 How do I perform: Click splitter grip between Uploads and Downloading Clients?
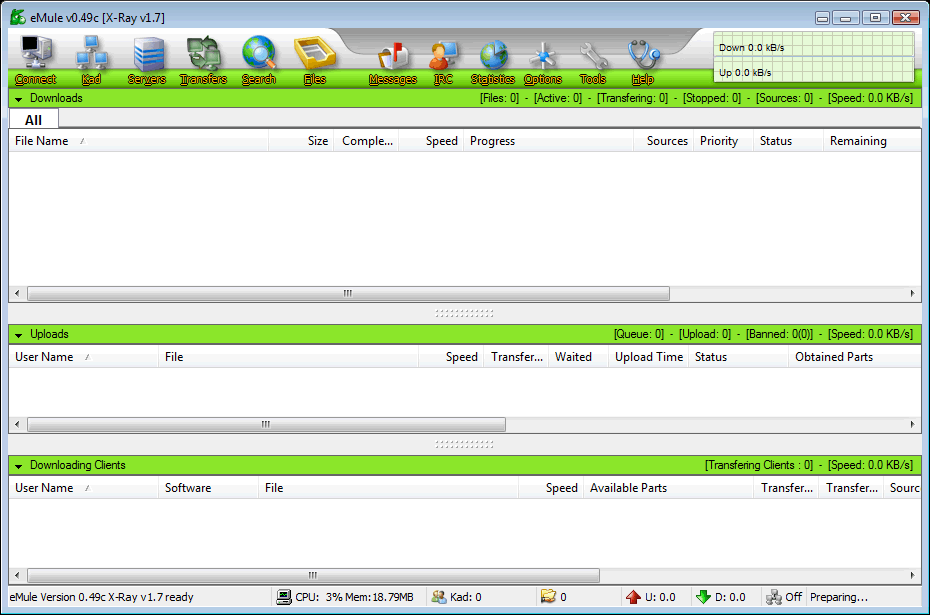pos(464,444)
